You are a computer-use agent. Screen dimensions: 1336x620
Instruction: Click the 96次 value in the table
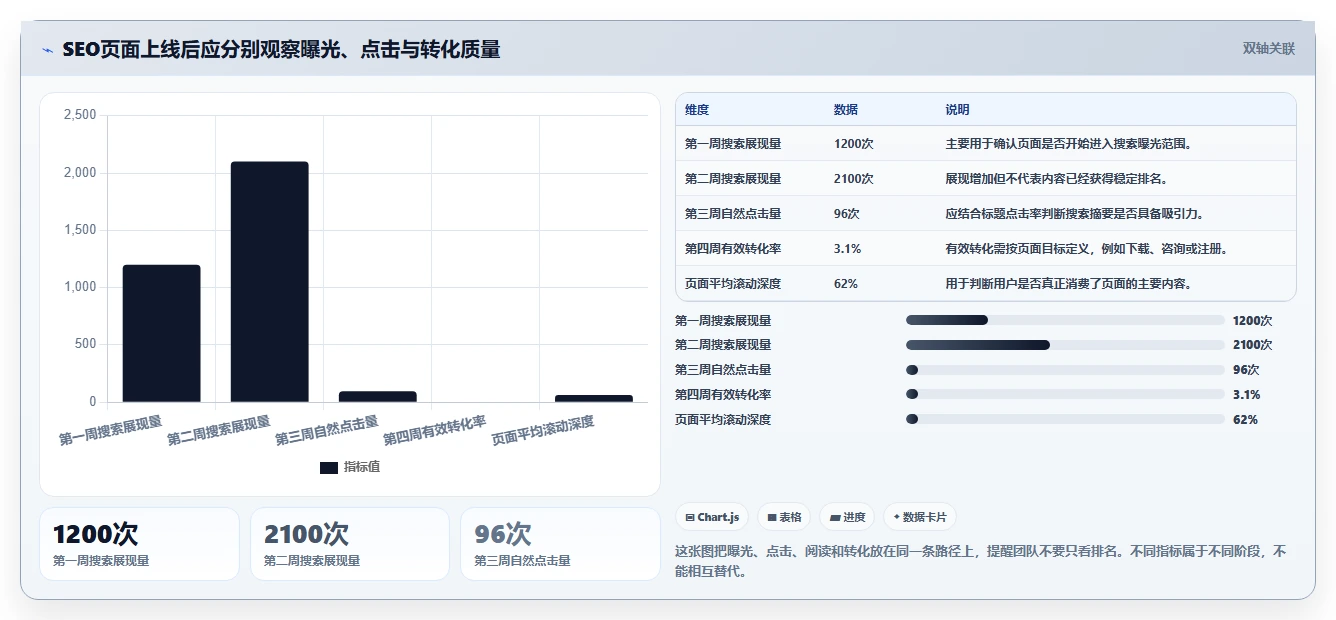[x=847, y=214]
